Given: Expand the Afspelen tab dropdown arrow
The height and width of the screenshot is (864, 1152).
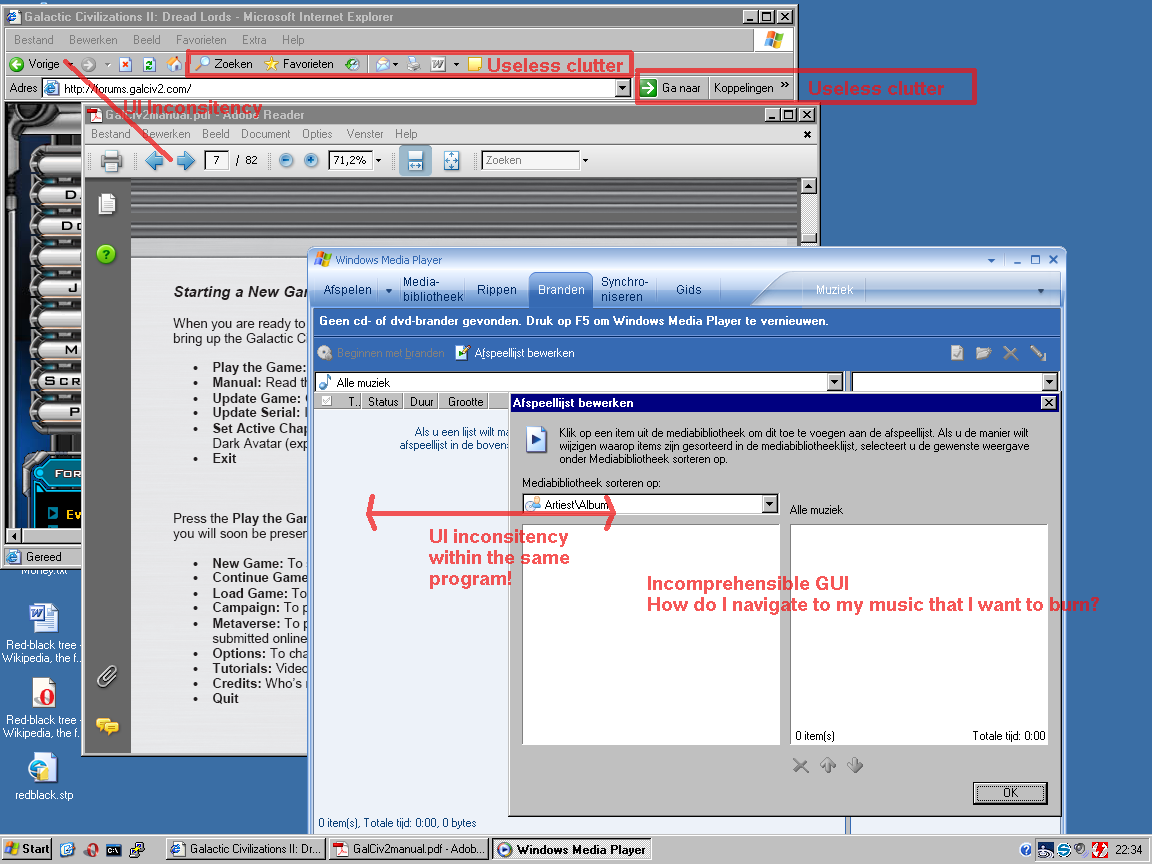Looking at the screenshot, I should 389,291.
